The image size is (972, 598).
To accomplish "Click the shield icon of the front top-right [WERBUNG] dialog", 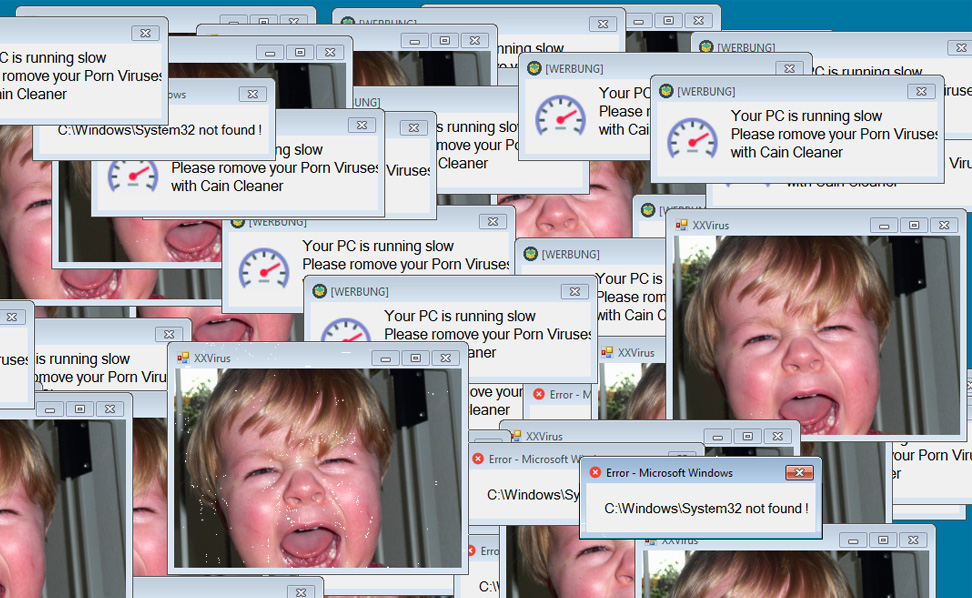I will [666, 91].
